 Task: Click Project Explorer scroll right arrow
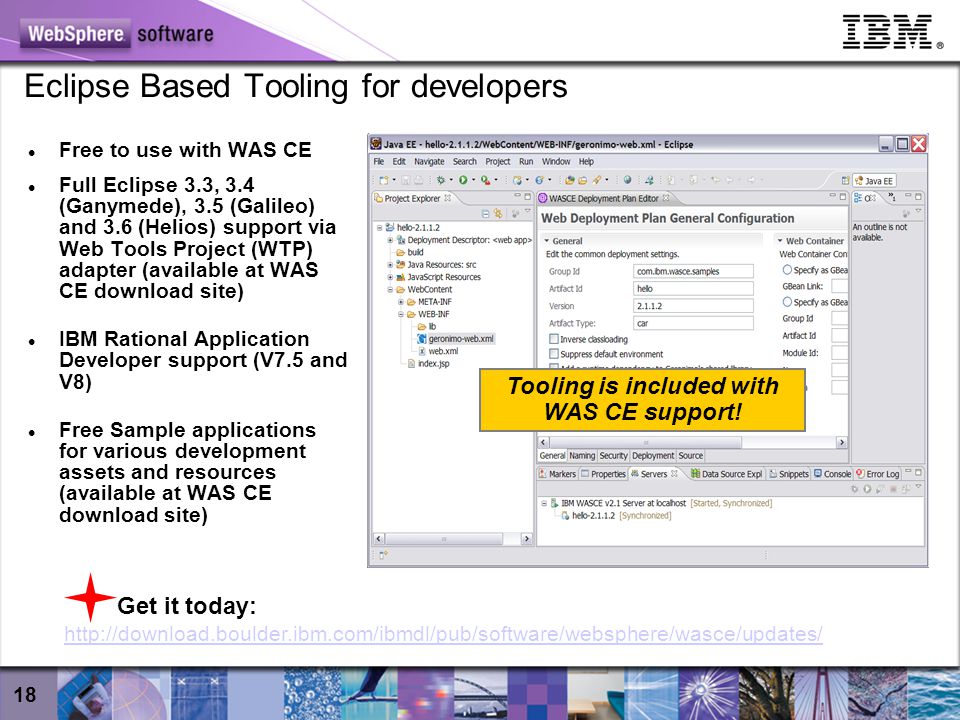(526, 539)
